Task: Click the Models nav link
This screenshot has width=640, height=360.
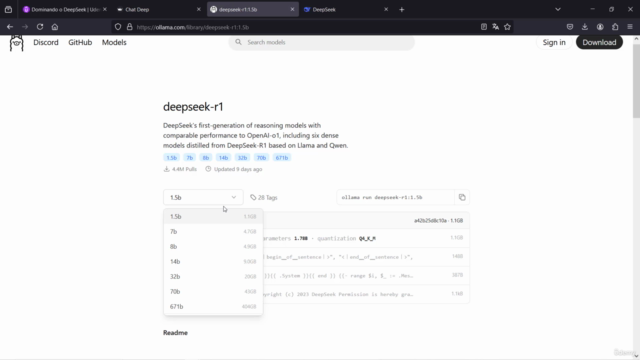Action: pos(114,42)
